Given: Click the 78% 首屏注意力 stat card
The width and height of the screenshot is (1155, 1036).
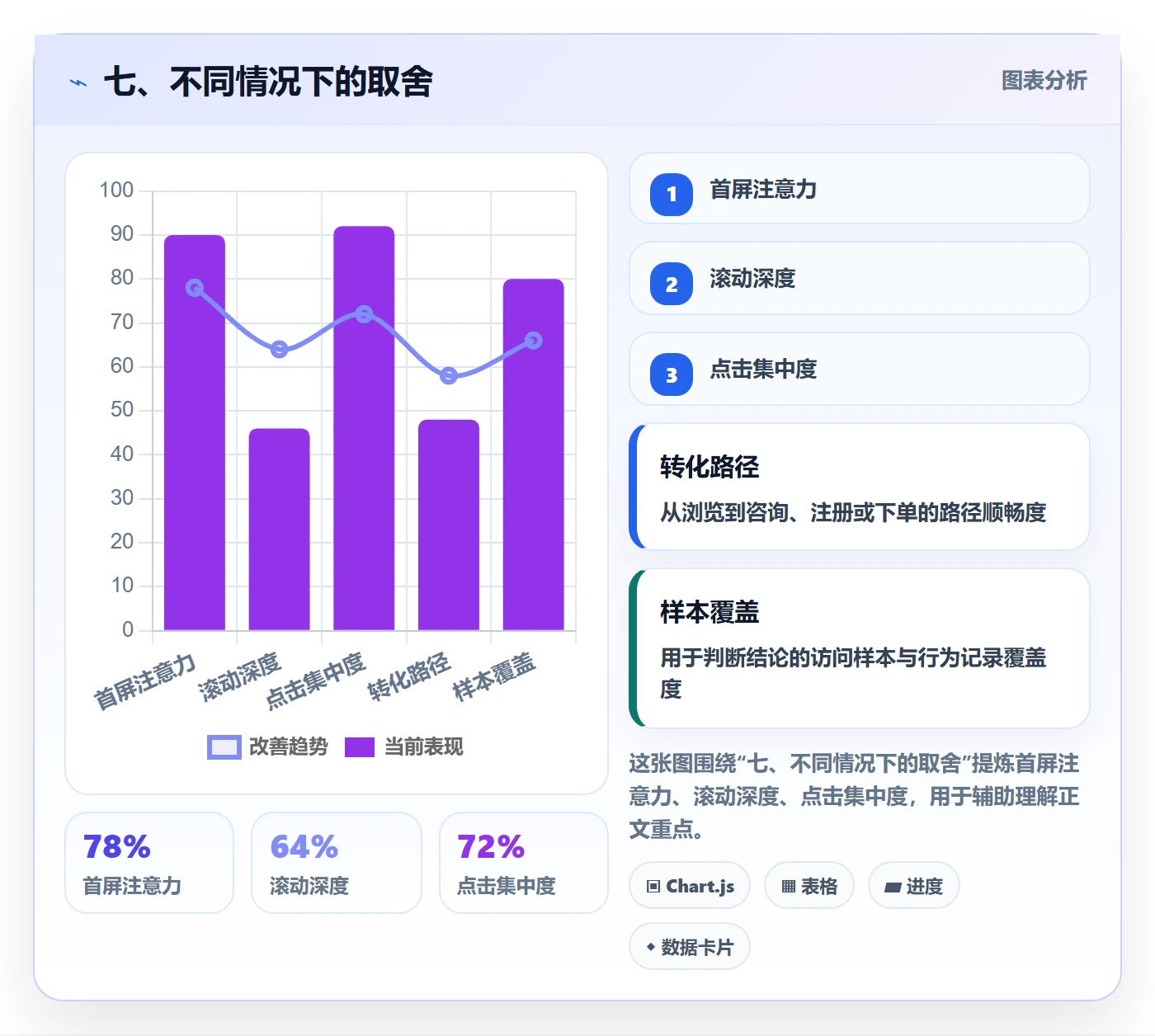Looking at the screenshot, I should (149, 863).
